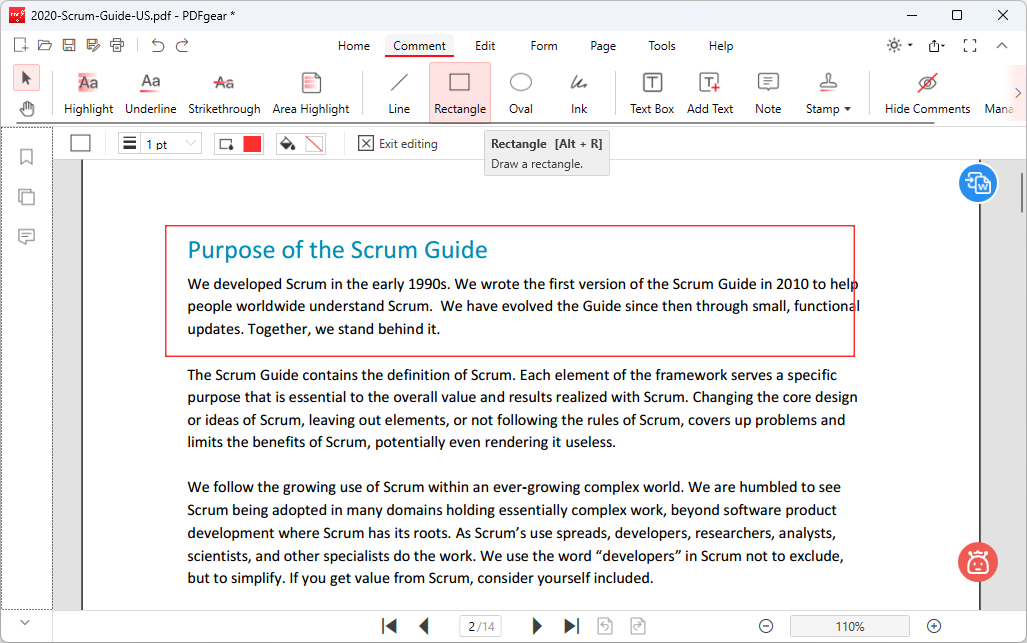Screen dimensions: 1027x643
Task: Open the line thickness 1 pt dropdown
Action: (160, 144)
